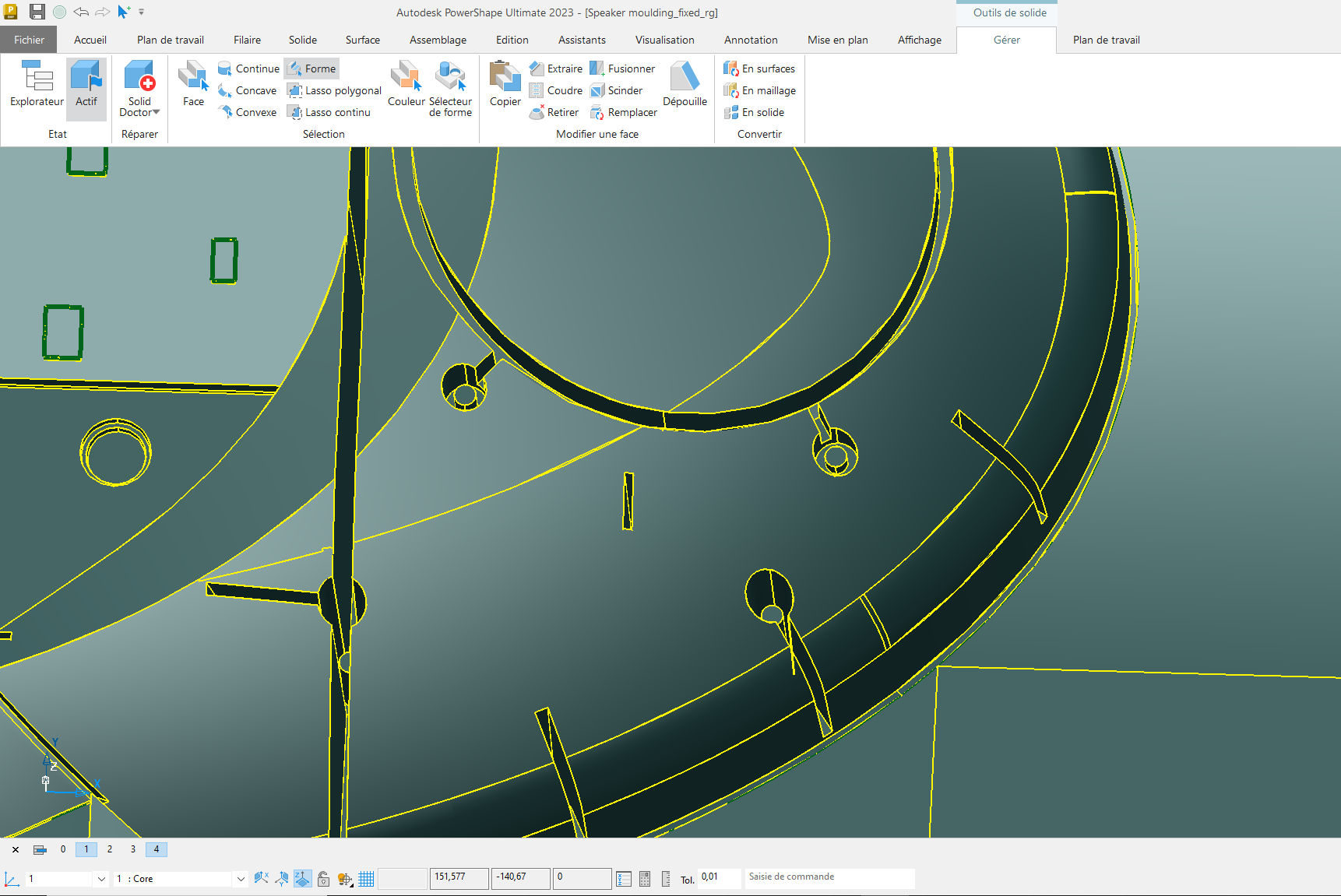Click the Fusionner face button
Image resolution: width=1341 pixels, height=896 pixels.
coord(623,69)
